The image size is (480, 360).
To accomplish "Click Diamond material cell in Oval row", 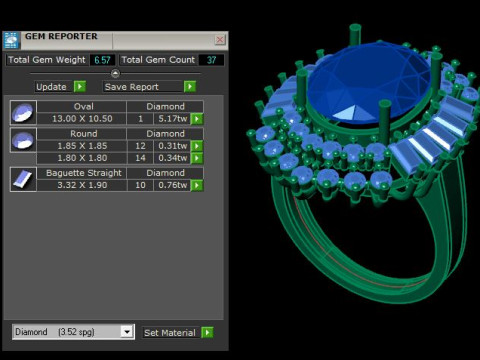I will pos(165,107).
